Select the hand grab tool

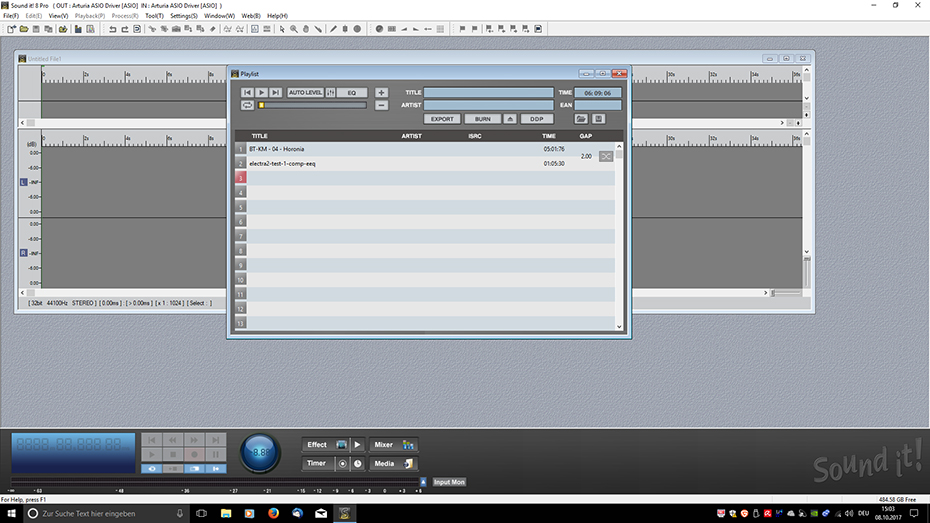[306, 28]
